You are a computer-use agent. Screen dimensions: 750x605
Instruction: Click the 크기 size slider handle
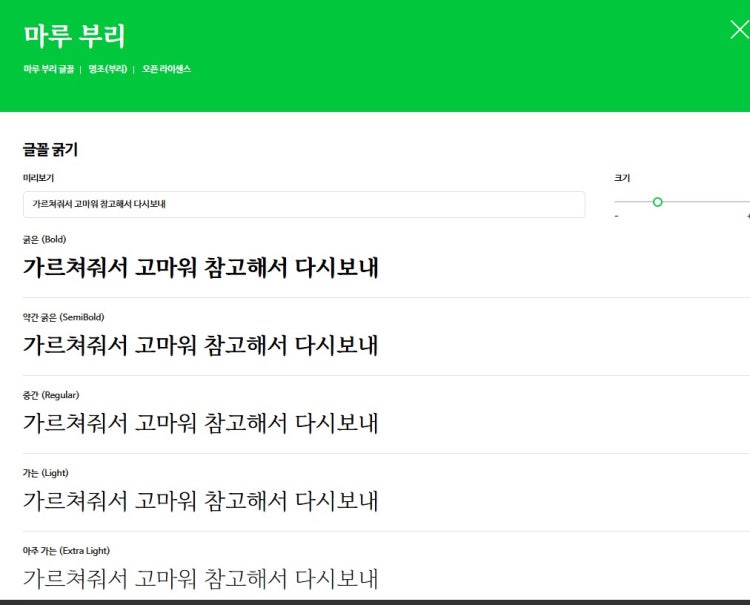click(658, 202)
